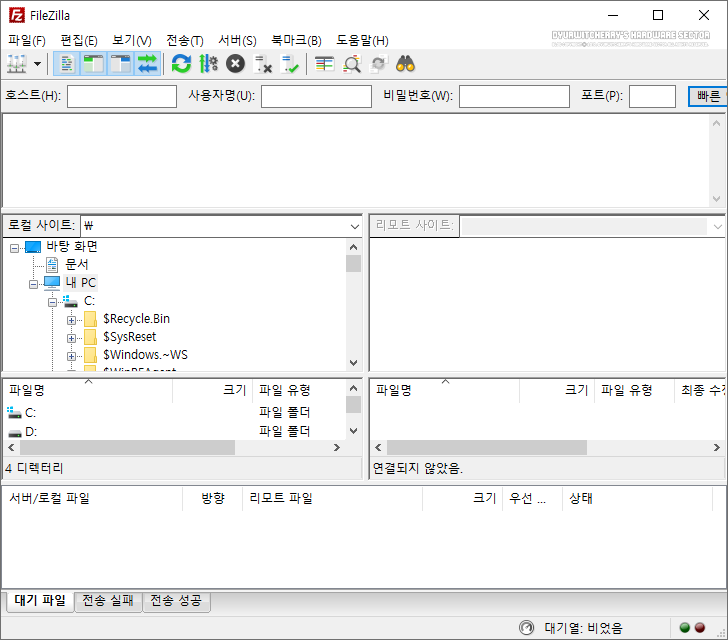This screenshot has width=728, height=640.
Task: Select 문서 in local tree
Action: click(x=76, y=264)
